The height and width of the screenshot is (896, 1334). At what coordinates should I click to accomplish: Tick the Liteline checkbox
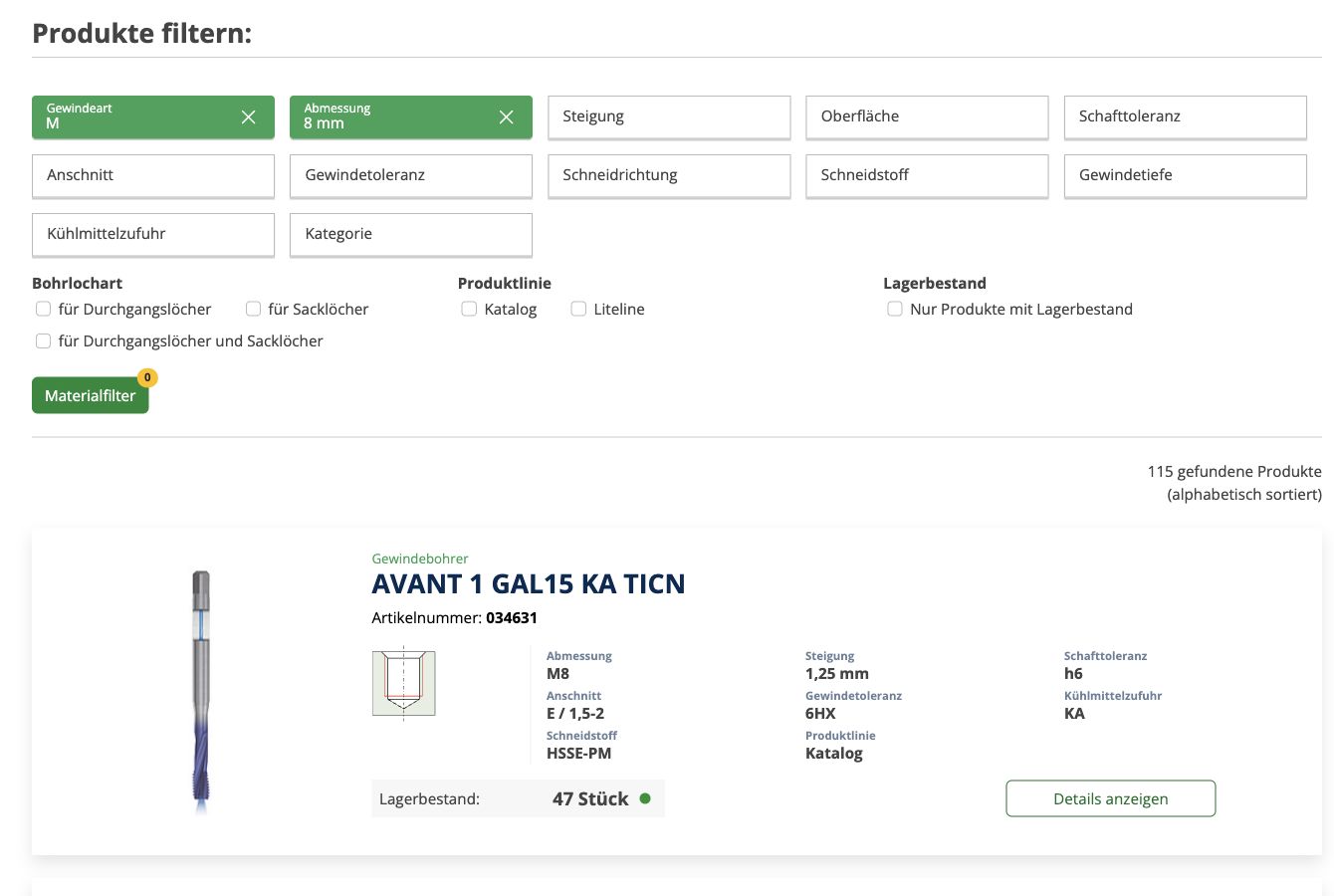pos(578,309)
